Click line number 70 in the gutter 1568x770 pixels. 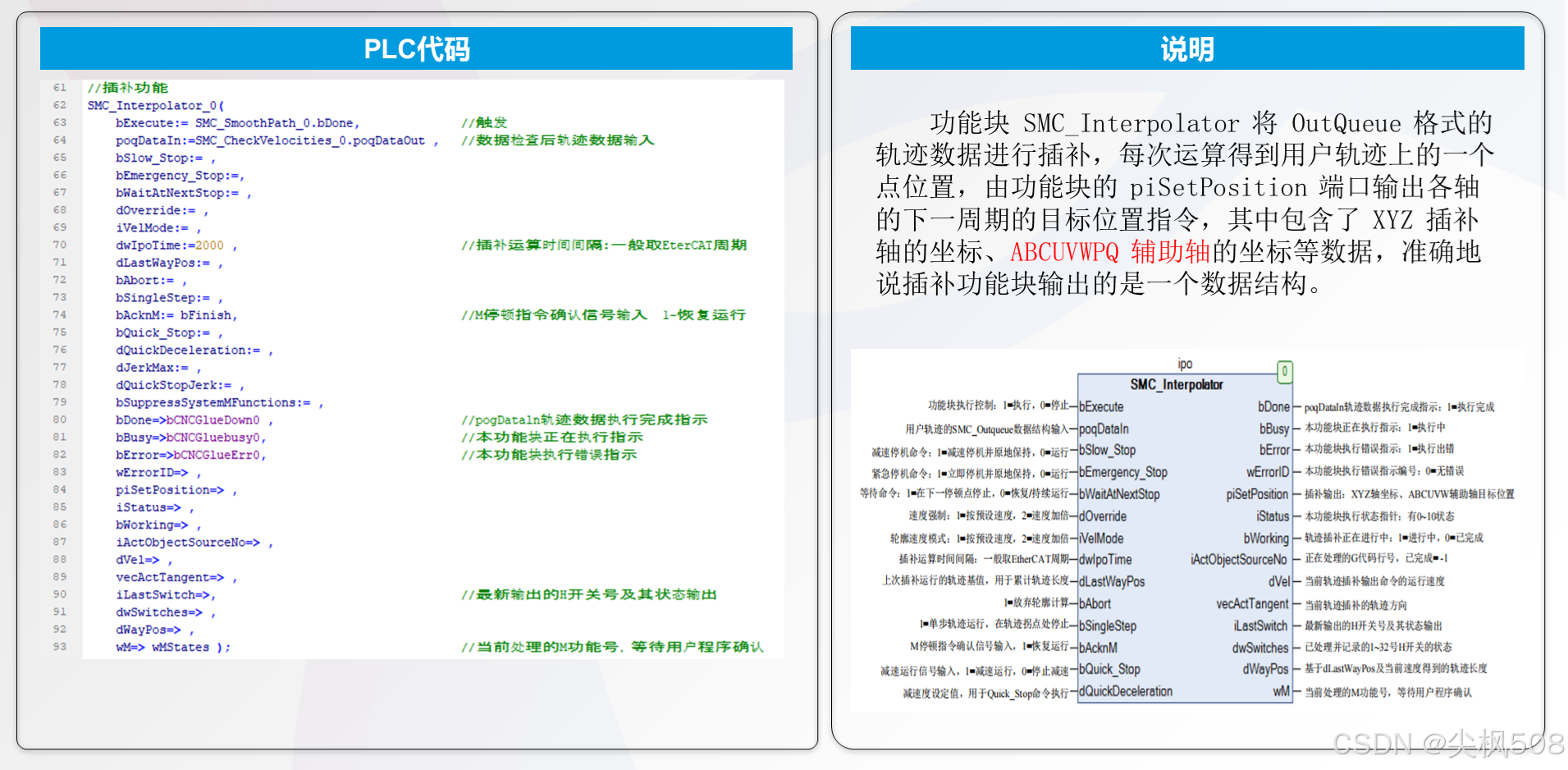coord(60,245)
